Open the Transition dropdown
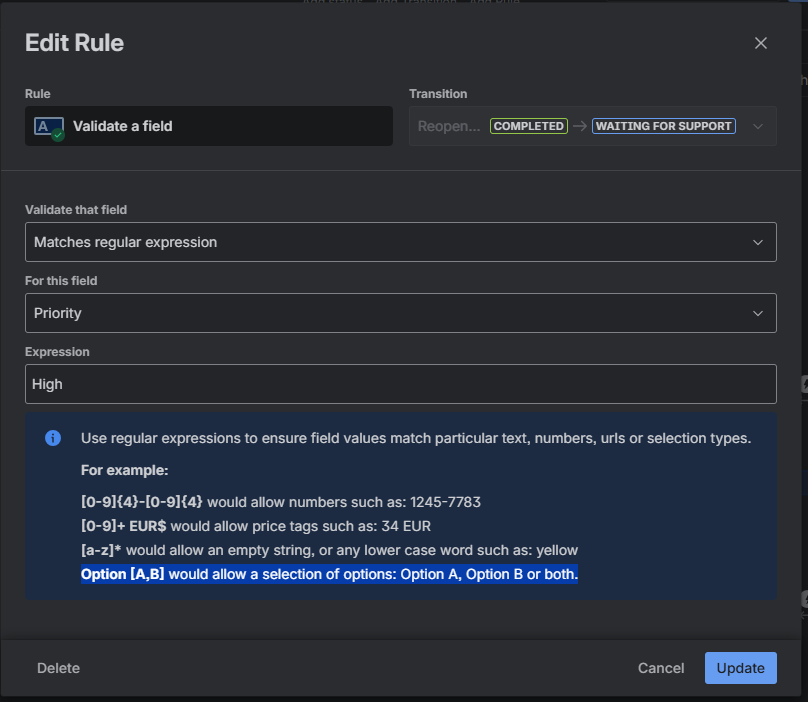This screenshot has width=808, height=702. [x=593, y=126]
